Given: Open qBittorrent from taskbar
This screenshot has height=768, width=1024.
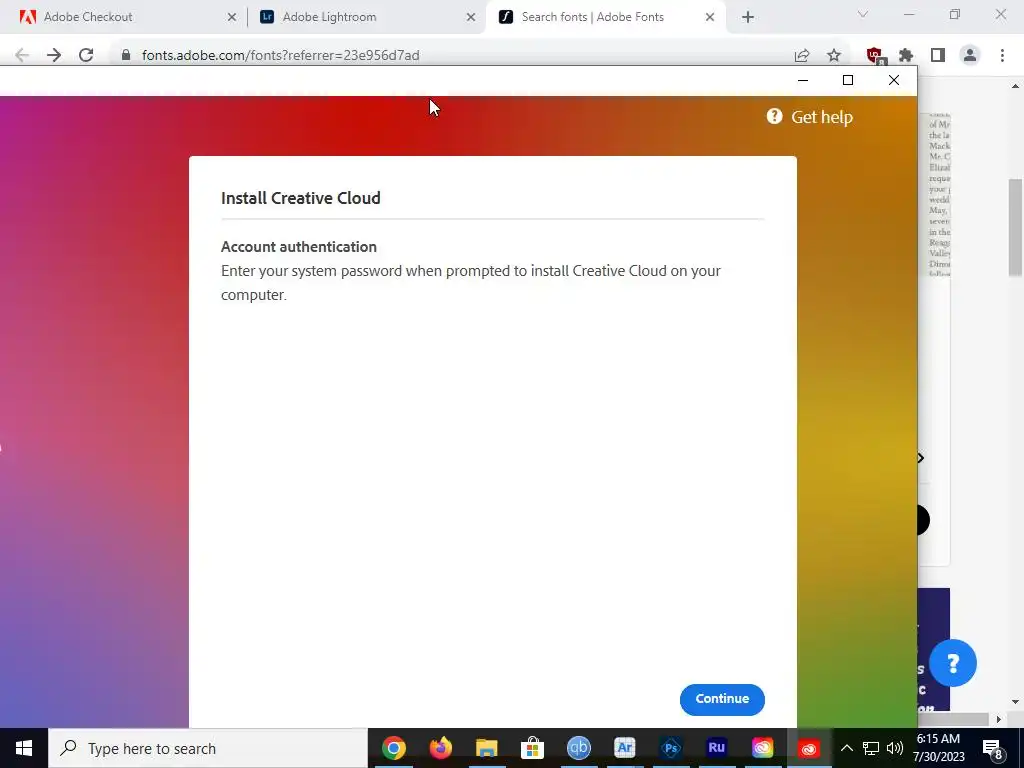Looking at the screenshot, I should coord(579,748).
